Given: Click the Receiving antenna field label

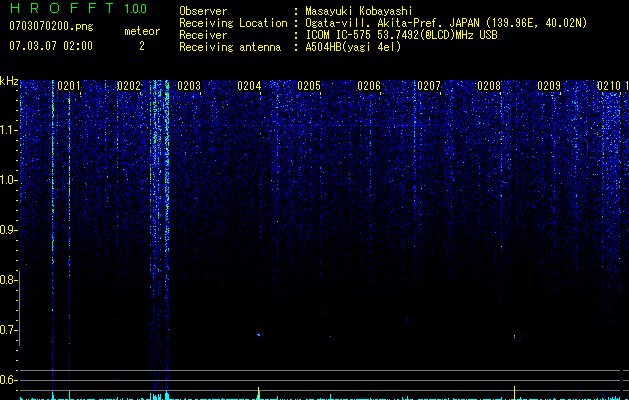Looking at the screenshot, I should 230,47.
